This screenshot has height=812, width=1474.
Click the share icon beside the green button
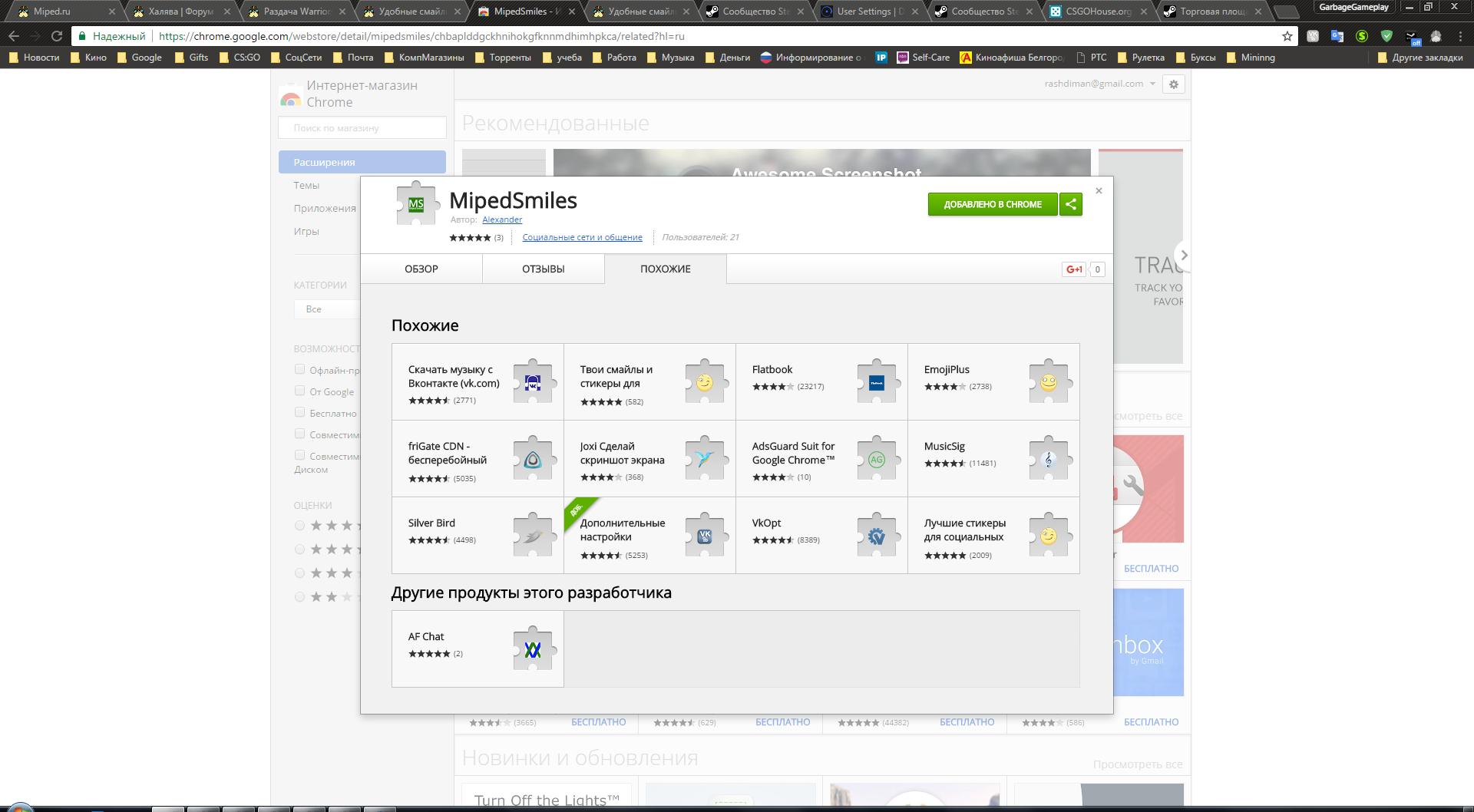point(1071,204)
